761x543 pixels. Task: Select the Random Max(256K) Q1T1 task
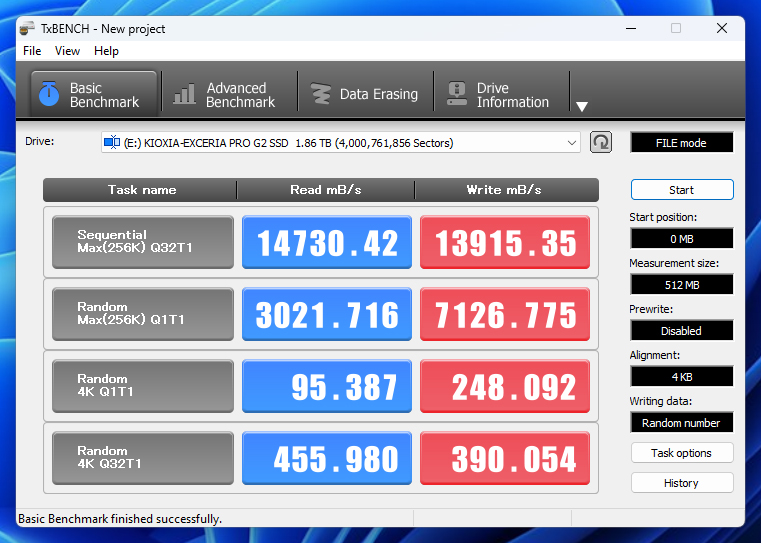pos(143,313)
